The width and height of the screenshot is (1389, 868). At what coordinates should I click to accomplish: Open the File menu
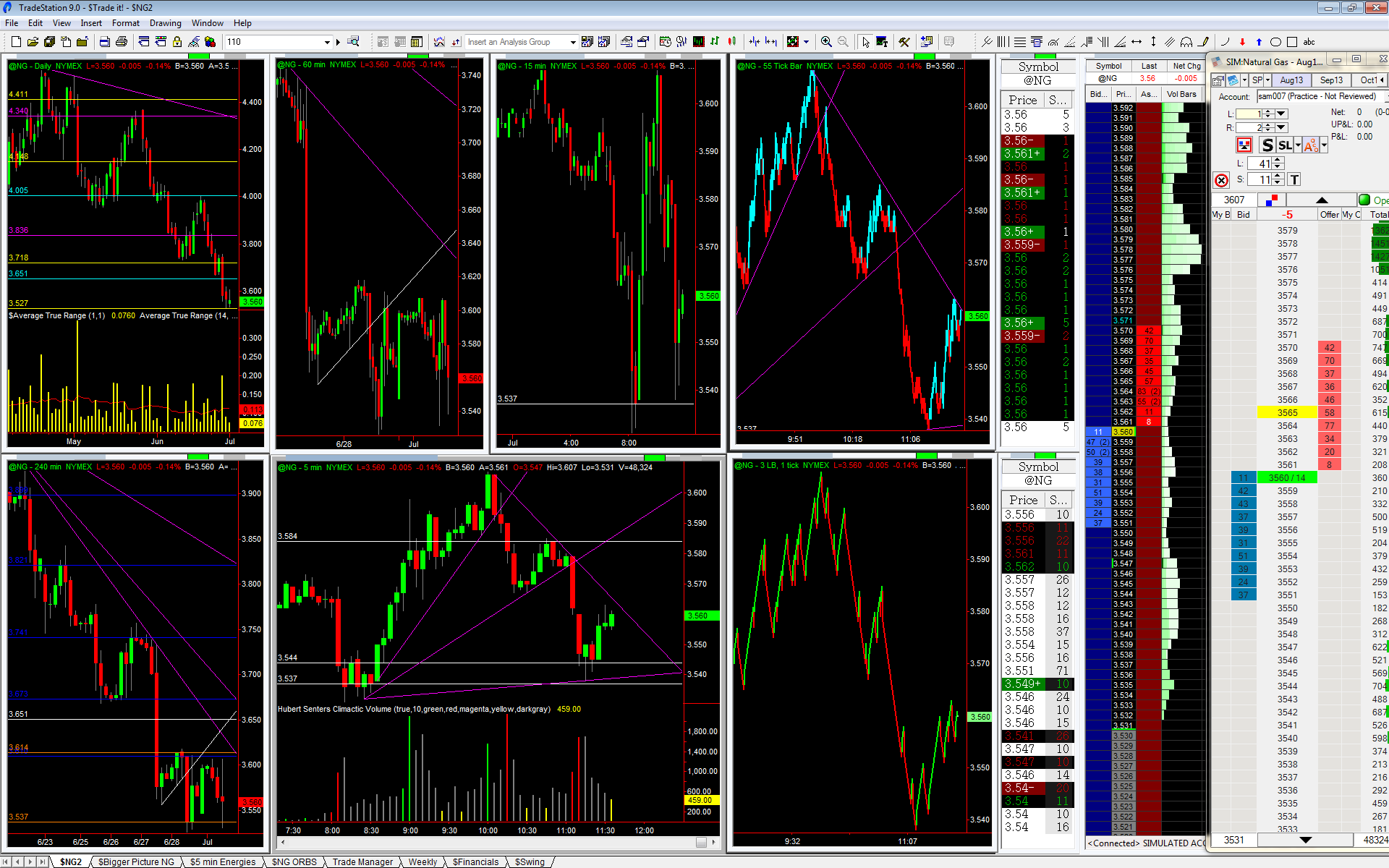point(12,23)
